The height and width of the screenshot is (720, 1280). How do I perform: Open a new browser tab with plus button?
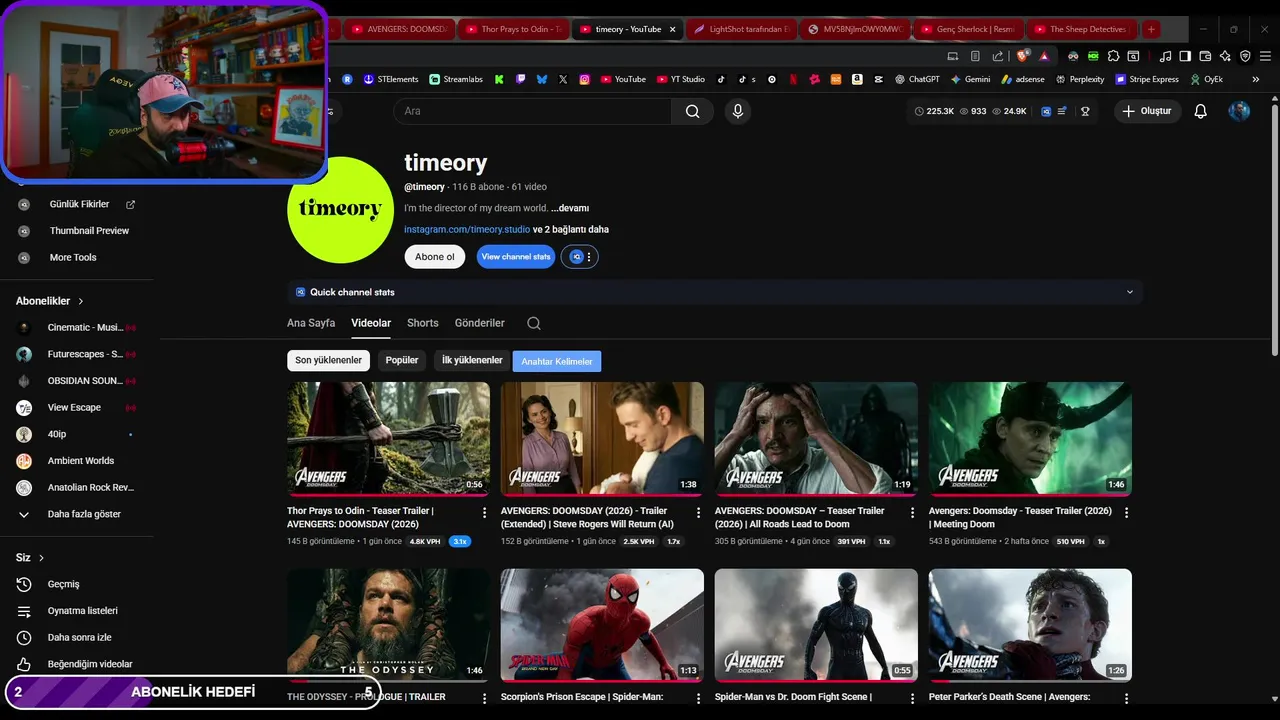1151,29
